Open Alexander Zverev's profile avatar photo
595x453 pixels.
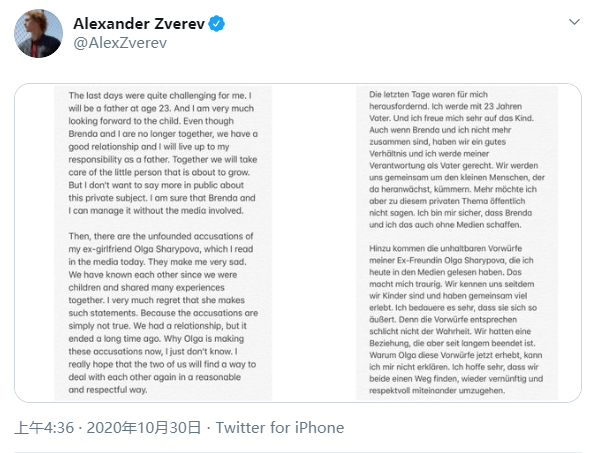(38, 33)
